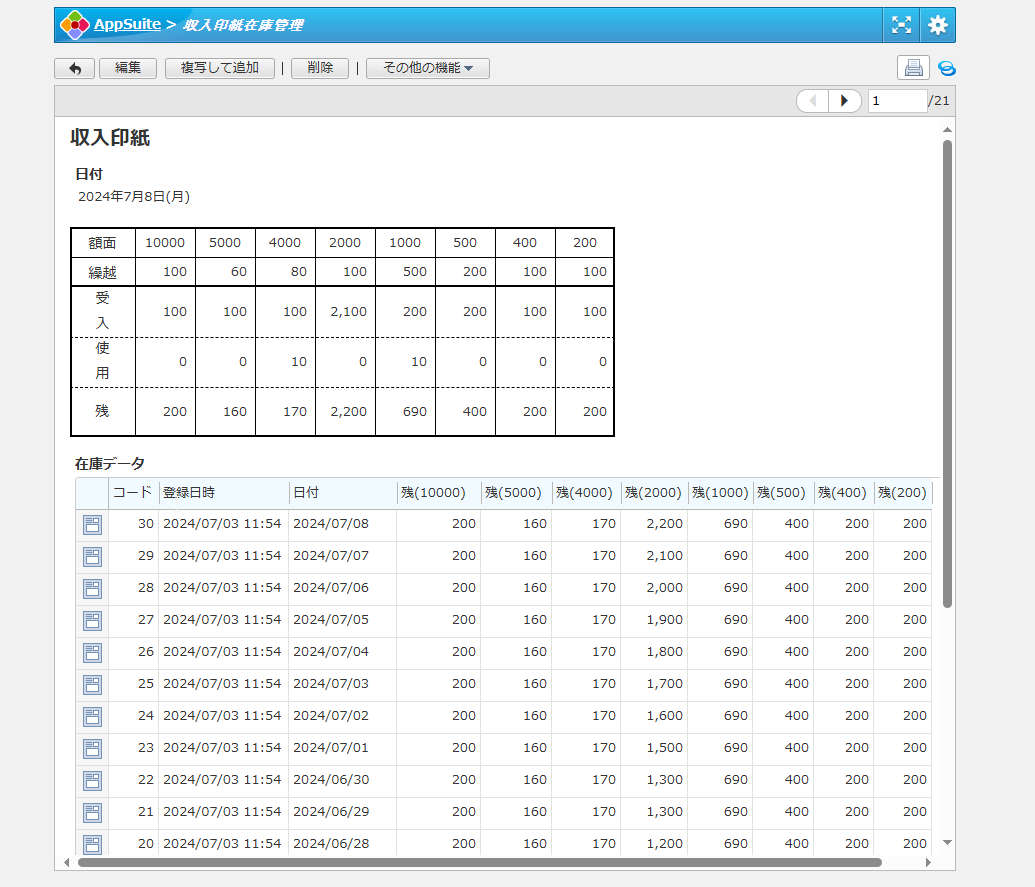The width and height of the screenshot is (1035, 887).
Task: Click the 複写して追加 button
Action: 219,68
